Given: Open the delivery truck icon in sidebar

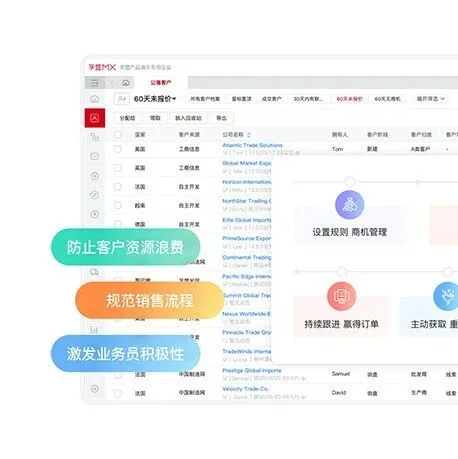Looking at the screenshot, I should (95, 272).
